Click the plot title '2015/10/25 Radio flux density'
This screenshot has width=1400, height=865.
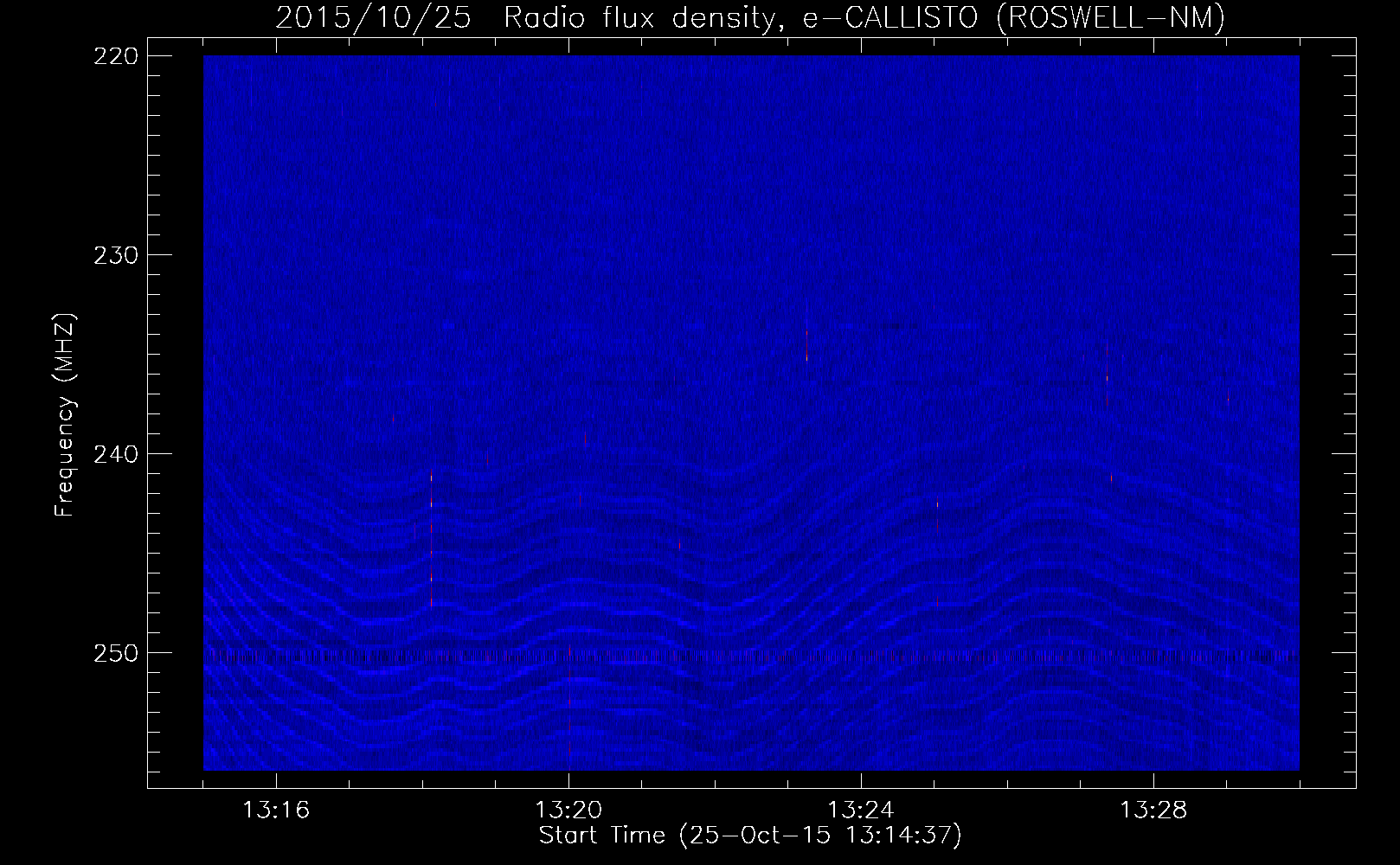[750, 17]
